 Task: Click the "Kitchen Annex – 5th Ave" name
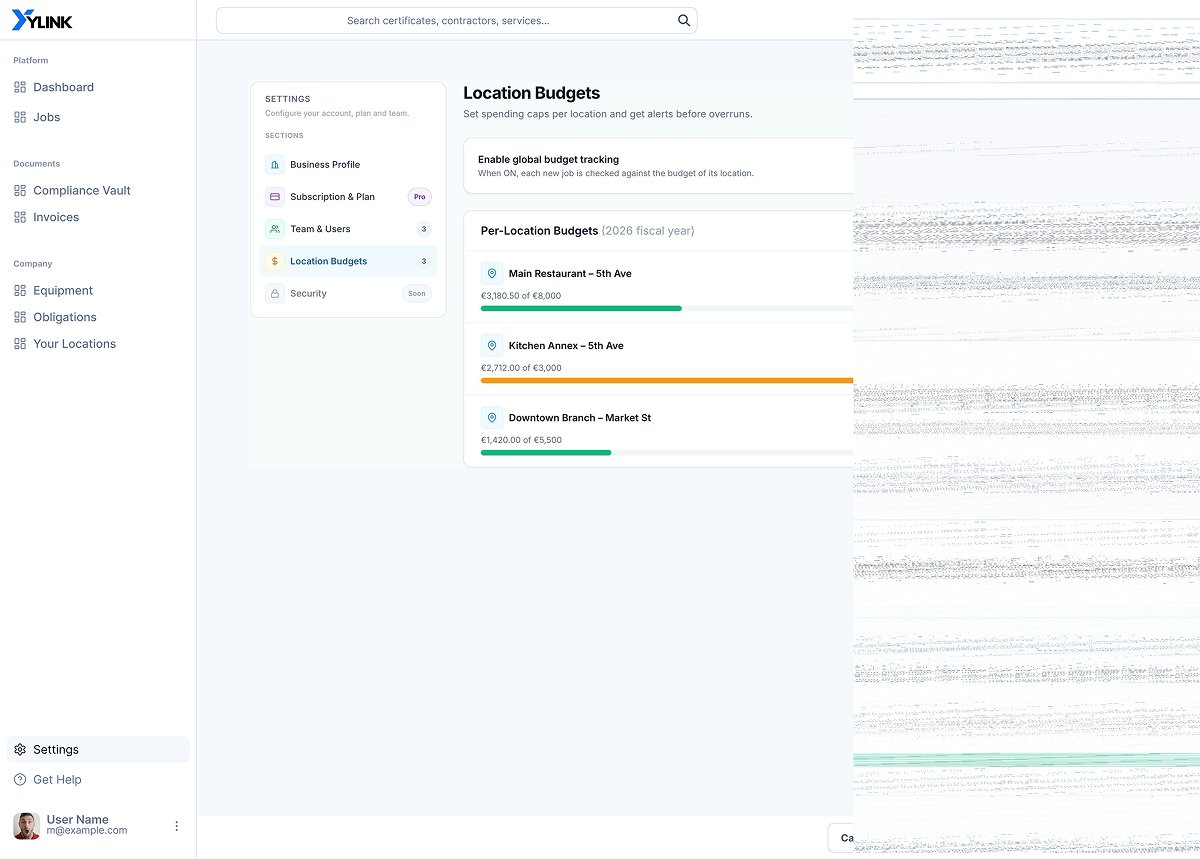[566, 346]
